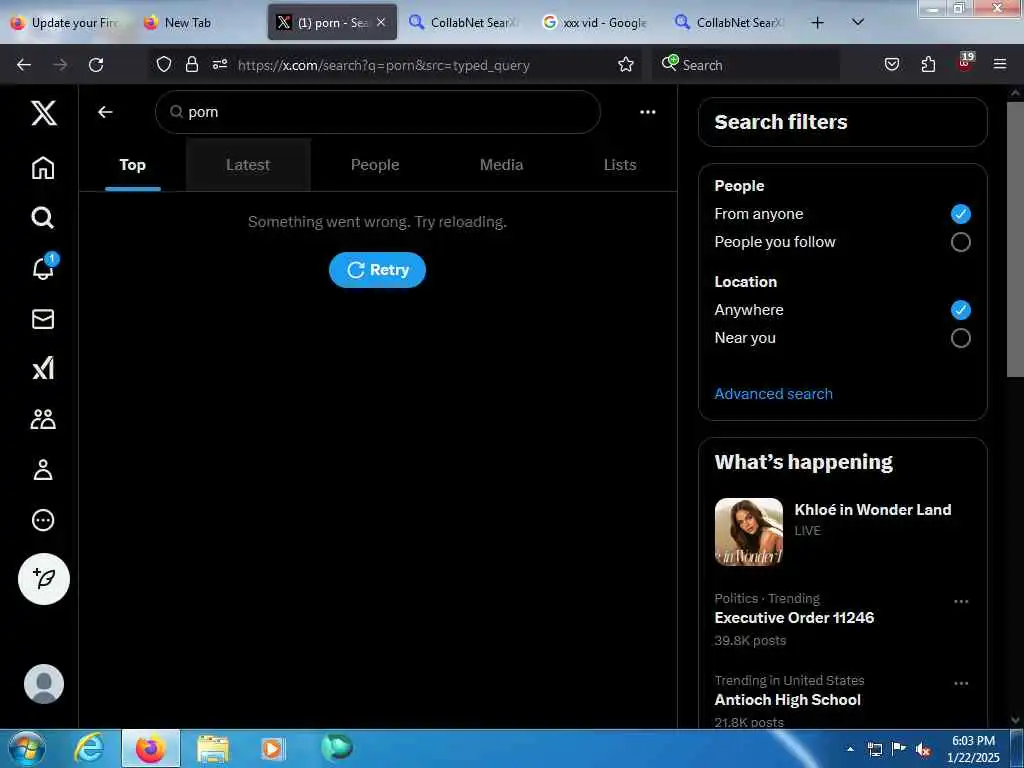This screenshot has height=768, width=1024.
Task: Click the compose Post feather button
Action: pyautogui.click(x=44, y=579)
